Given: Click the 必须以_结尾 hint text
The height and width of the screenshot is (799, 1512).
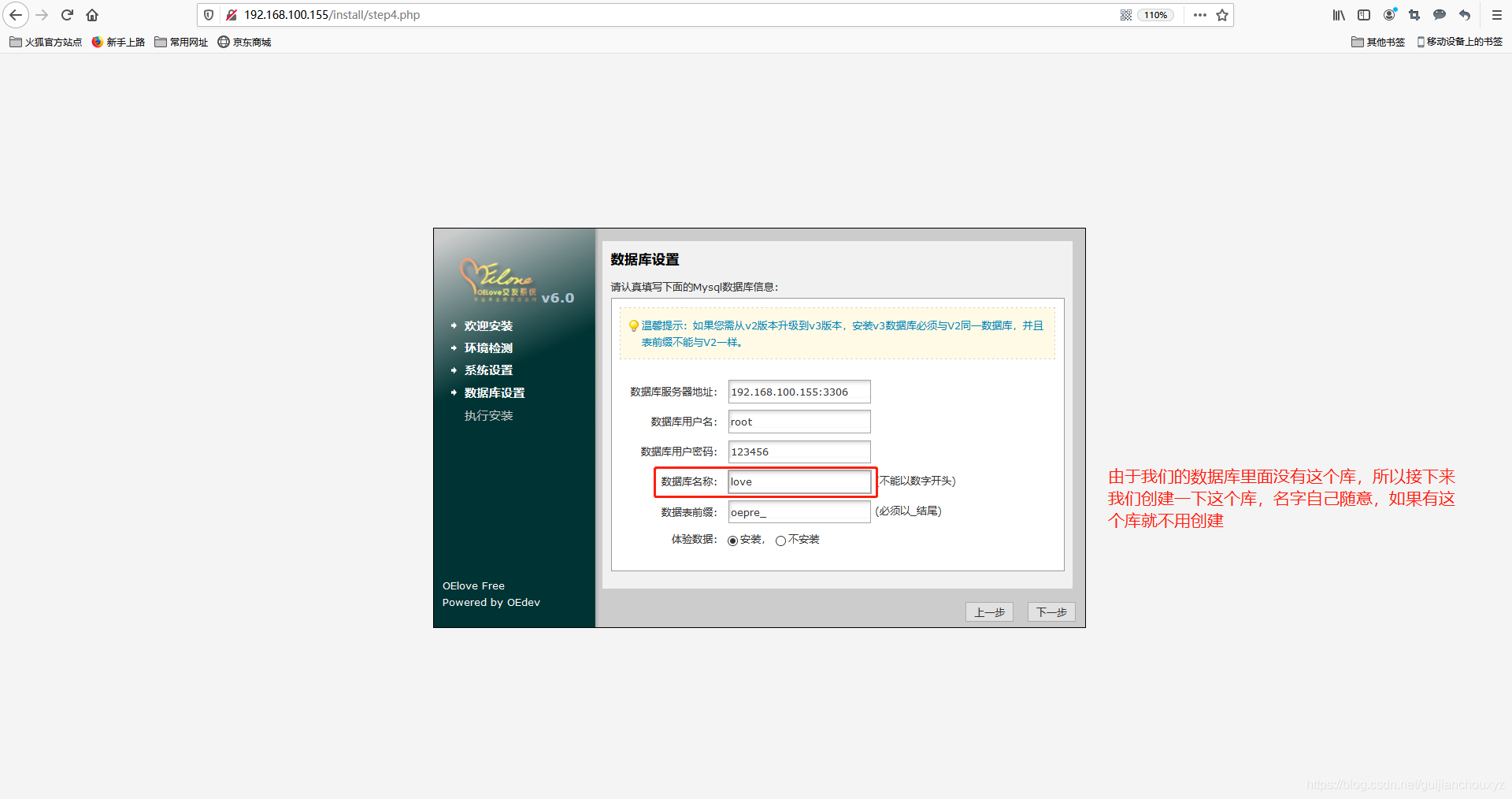Looking at the screenshot, I should tap(909, 511).
